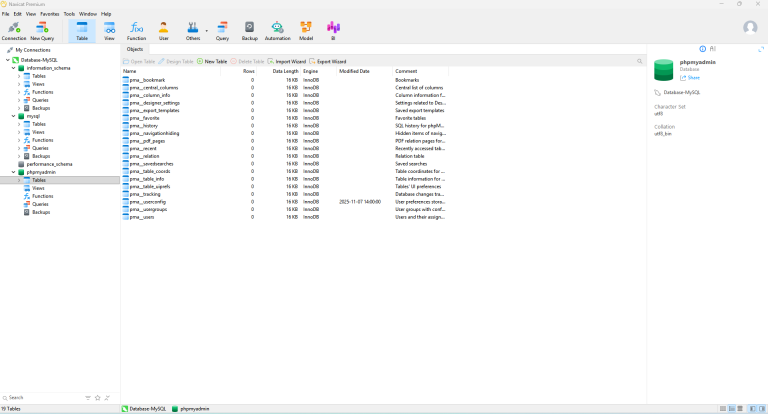768x414 pixels.
Task: Click the user profile avatar
Action: pyautogui.click(x=750, y=28)
